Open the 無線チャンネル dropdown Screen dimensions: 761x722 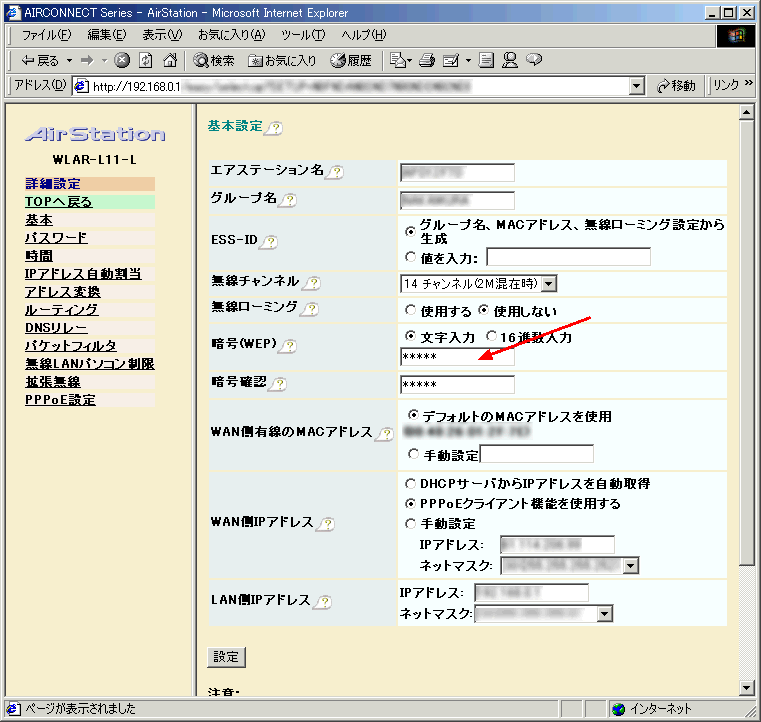[549, 284]
